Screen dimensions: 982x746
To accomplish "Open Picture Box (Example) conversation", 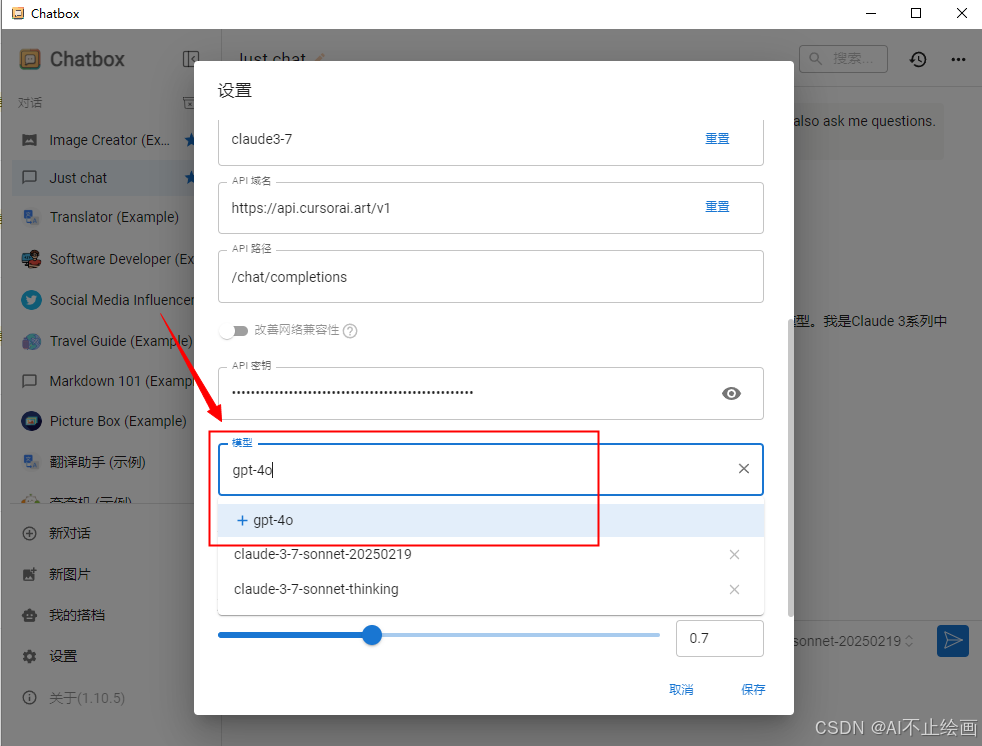I will [103, 421].
